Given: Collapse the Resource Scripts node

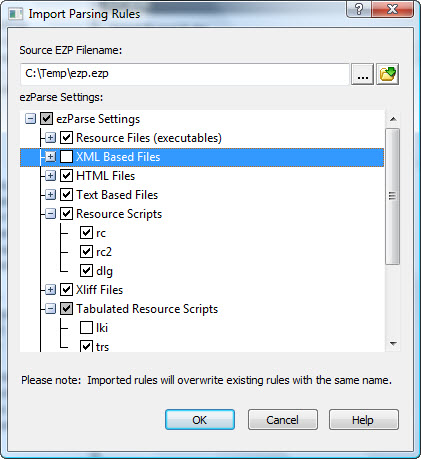Looking at the screenshot, I should pyautogui.click(x=50, y=214).
